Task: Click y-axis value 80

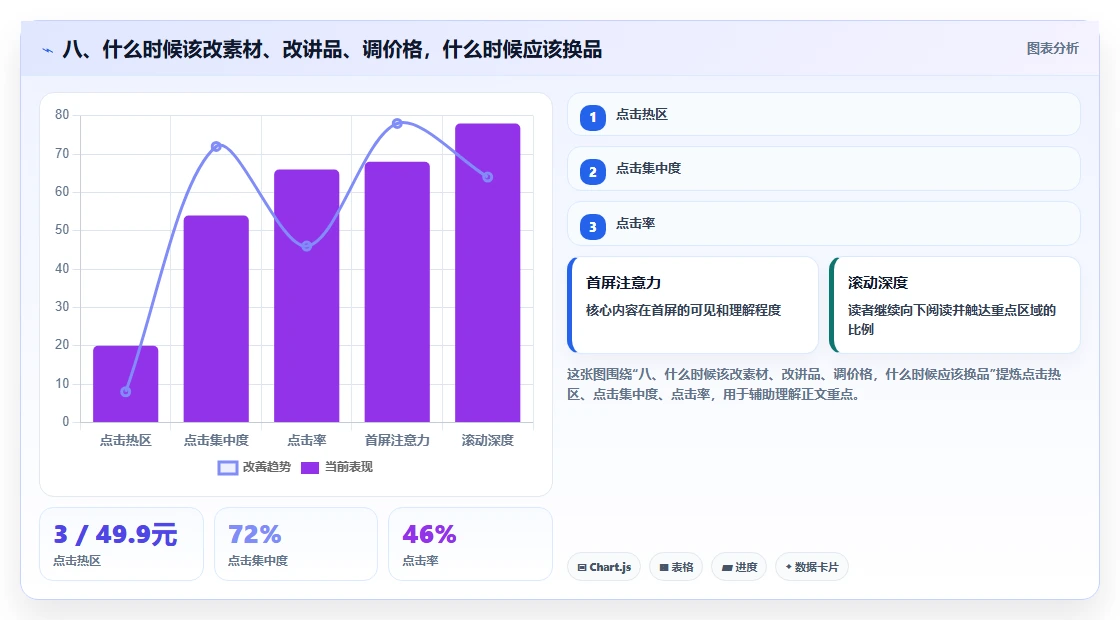Action: pos(62,115)
